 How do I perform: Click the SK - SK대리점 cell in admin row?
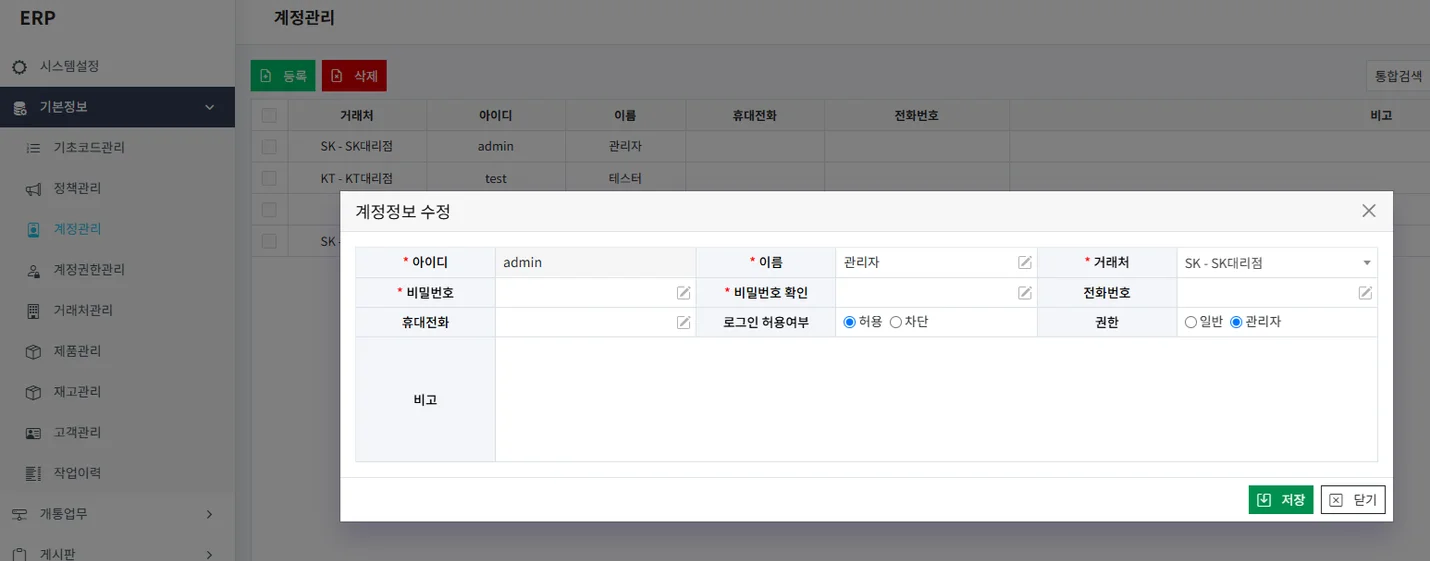pyautogui.click(x=357, y=146)
